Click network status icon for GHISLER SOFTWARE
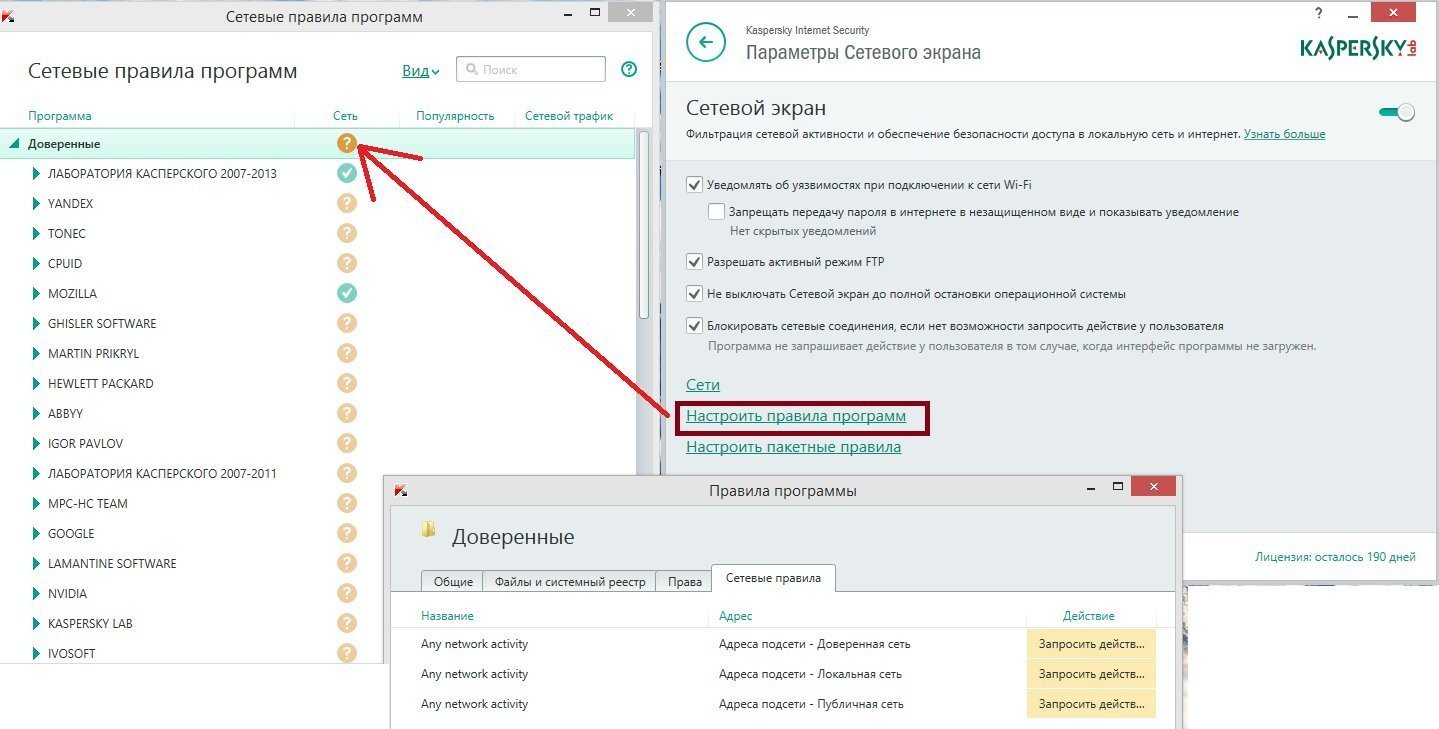This screenshot has height=729, width=1439. click(x=346, y=323)
